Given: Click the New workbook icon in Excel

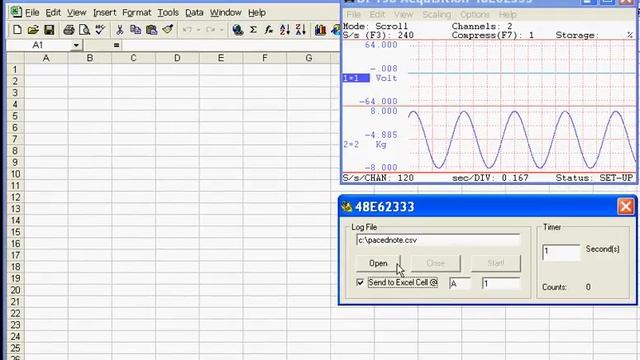Looking at the screenshot, I should point(17,30).
